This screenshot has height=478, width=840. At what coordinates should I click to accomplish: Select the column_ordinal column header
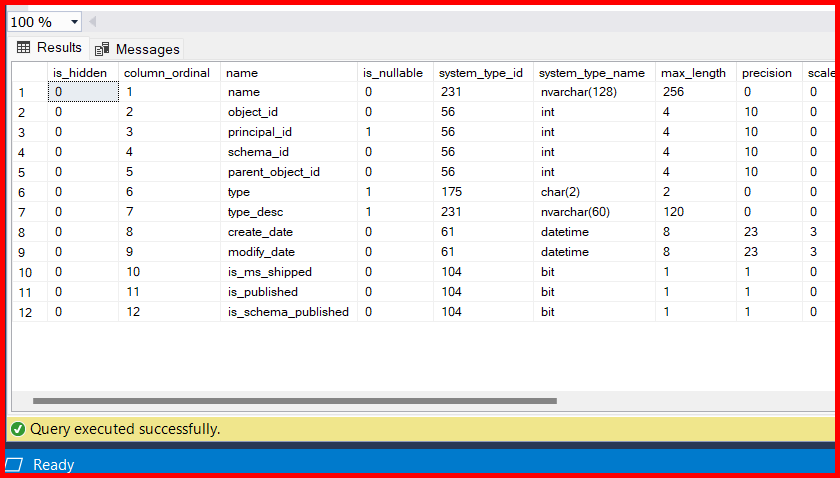pyautogui.click(x=166, y=73)
